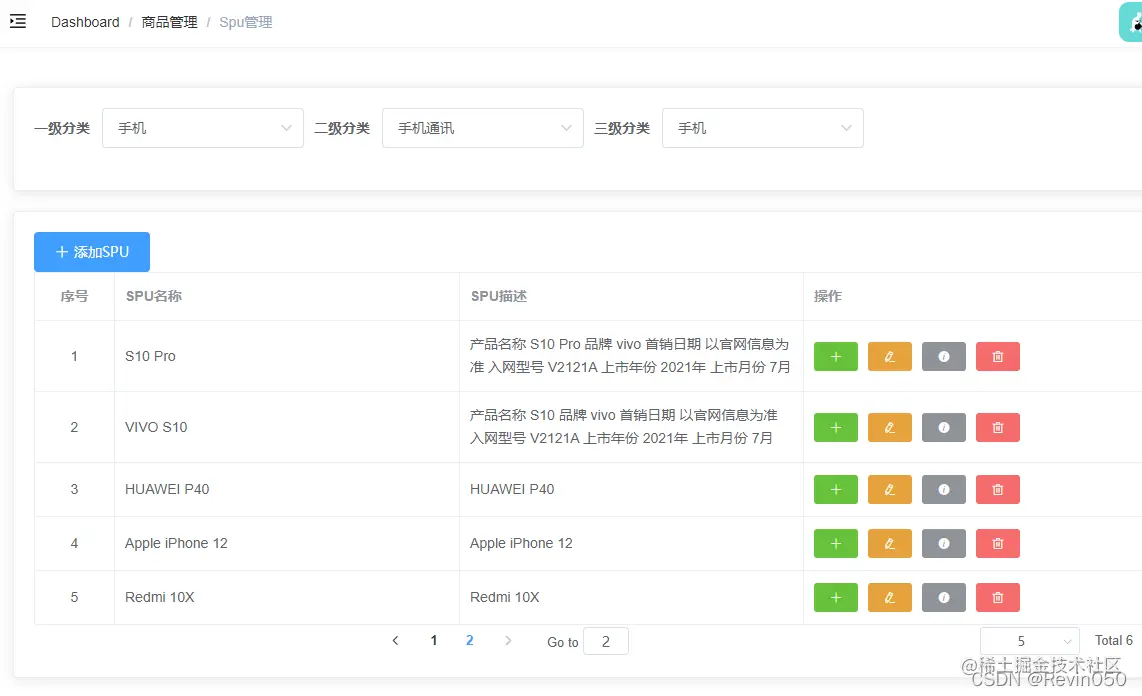Delete the S10 Pro SPU

click(997, 357)
